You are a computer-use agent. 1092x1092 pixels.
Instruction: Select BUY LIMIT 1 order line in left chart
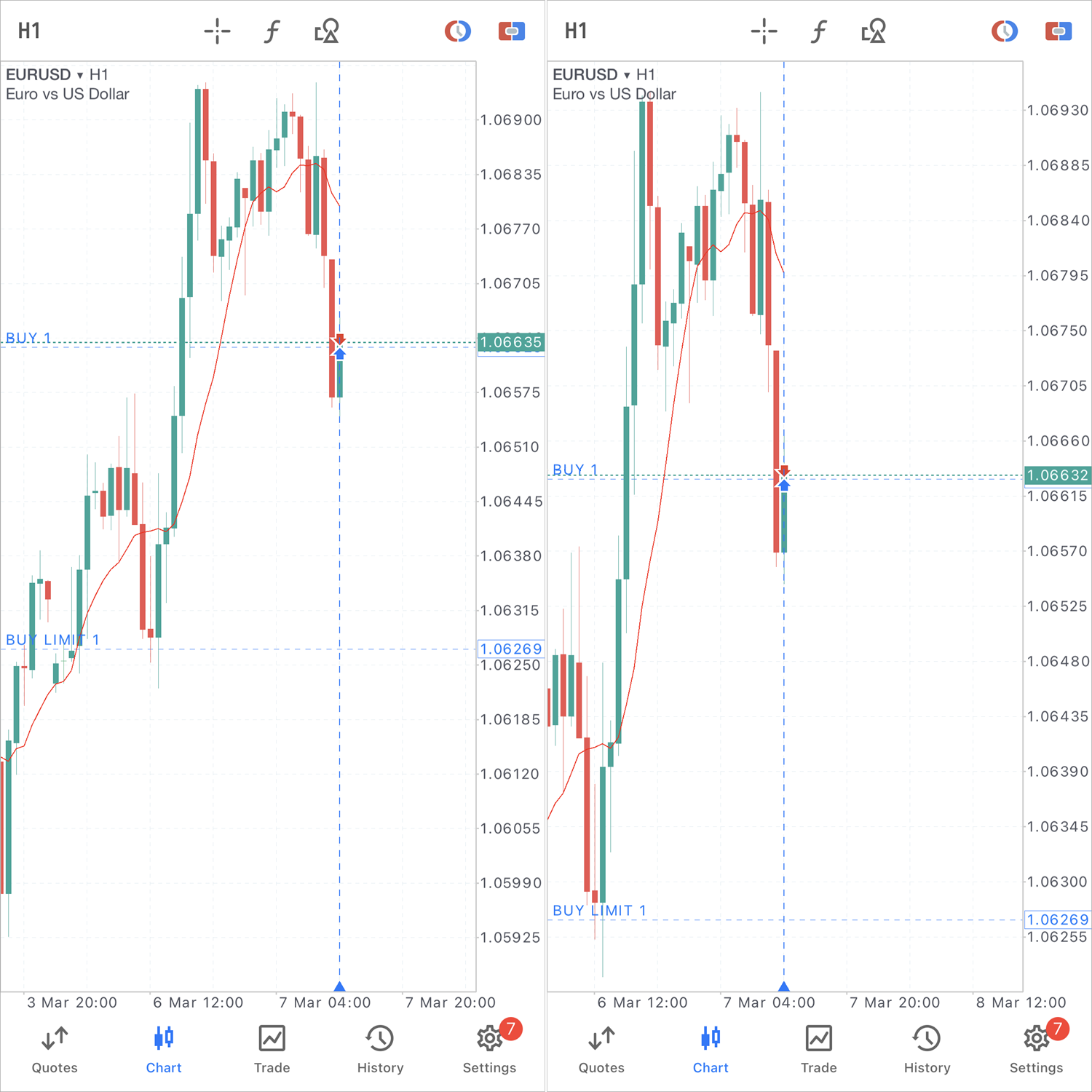pos(52,641)
